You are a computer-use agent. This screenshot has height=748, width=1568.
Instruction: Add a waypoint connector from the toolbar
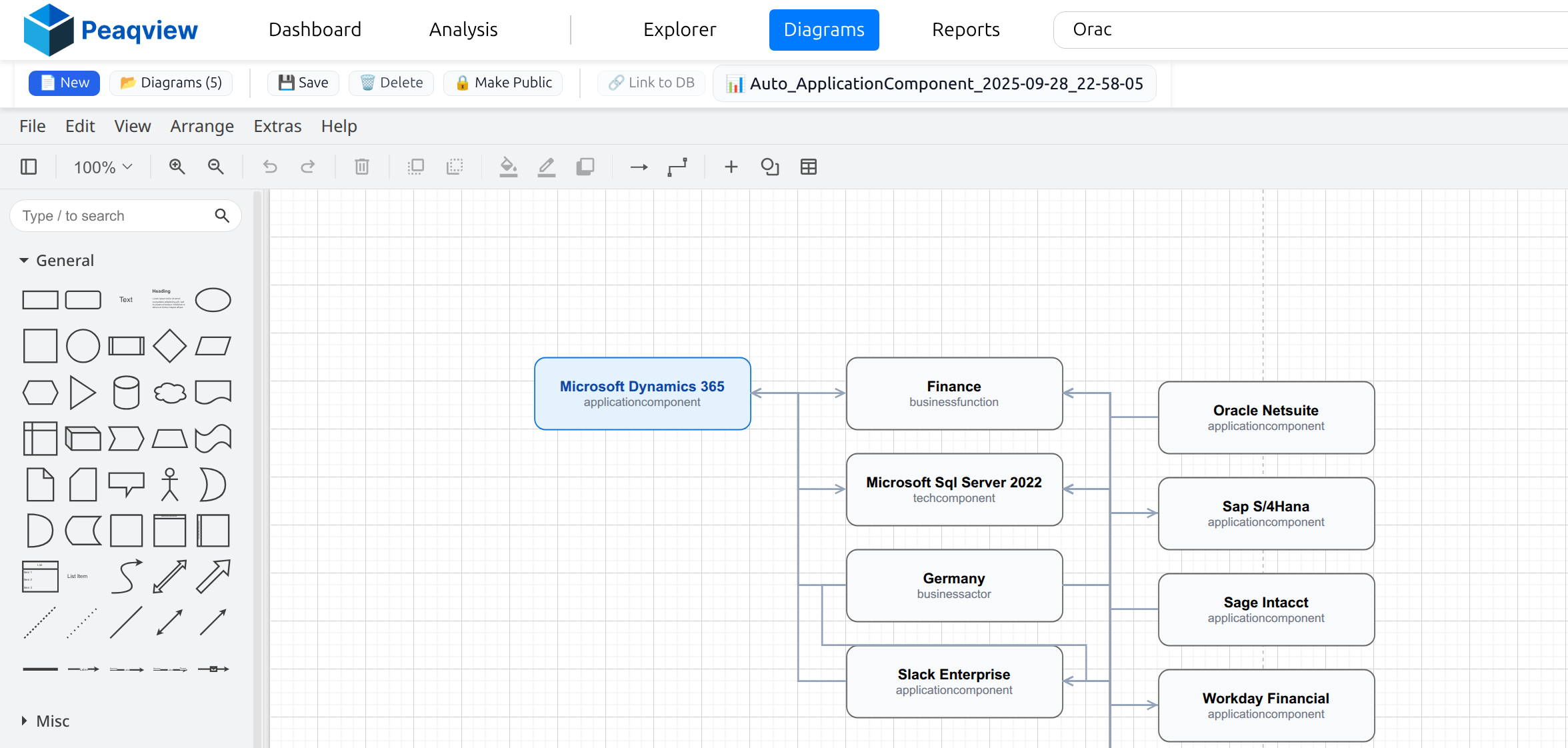click(x=677, y=167)
